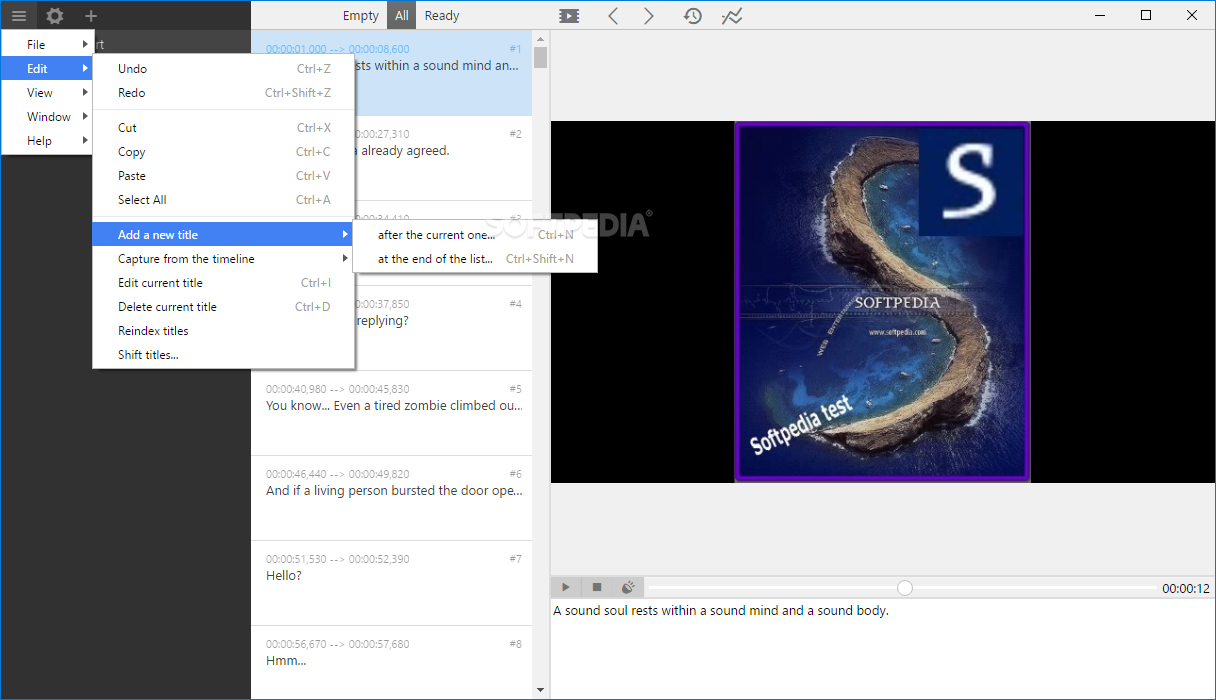The width and height of the screenshot is (1216, 700).
Task: Choose Edit current title
Action: (224, 283)
